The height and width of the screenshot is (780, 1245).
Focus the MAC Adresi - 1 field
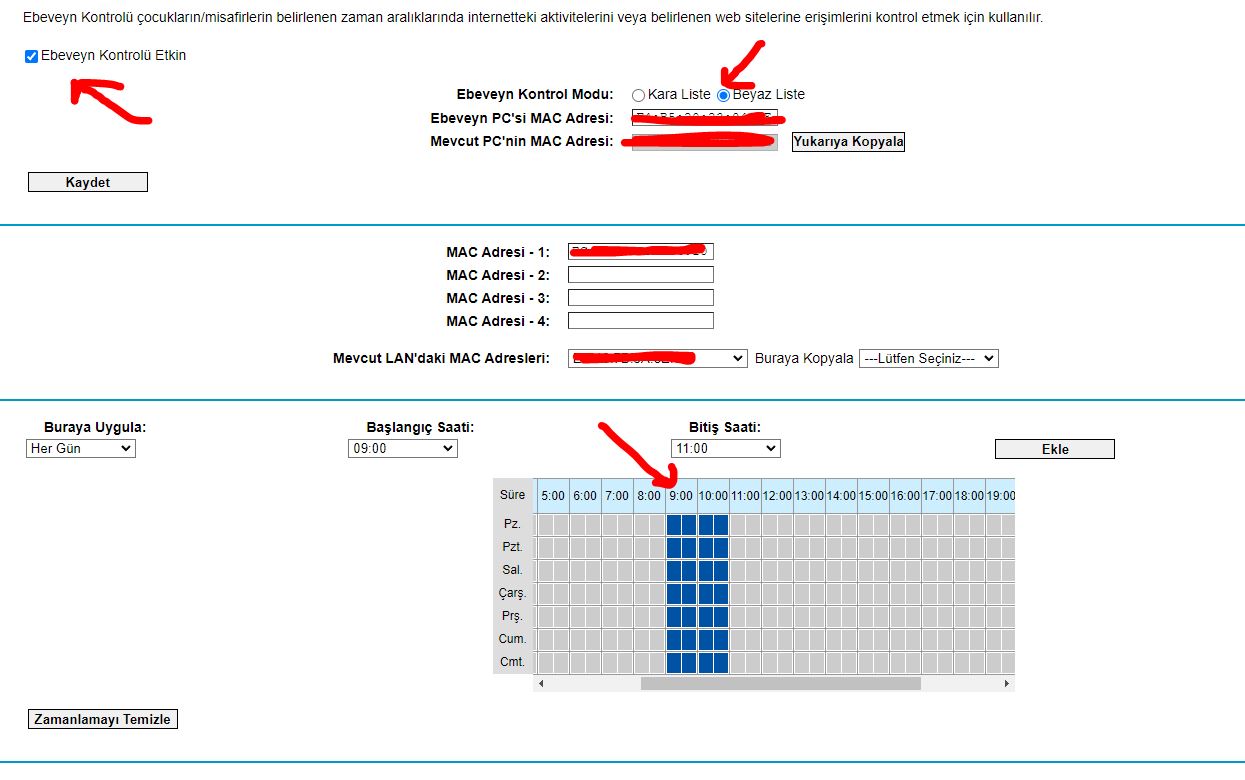click(x=641, y=252)
